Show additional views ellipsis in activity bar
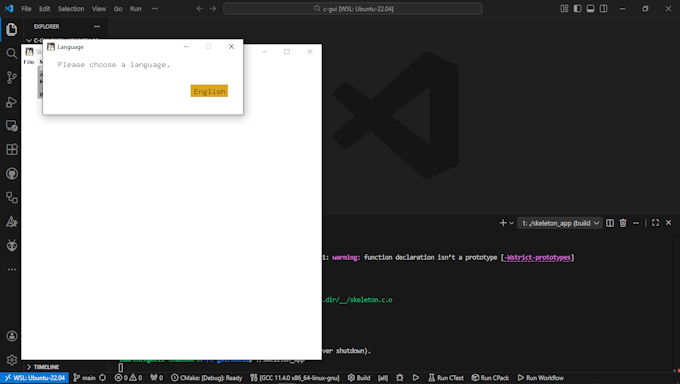The width and height of the screenshot is (680, 384). pyautogui.click(x=12, y=269)
